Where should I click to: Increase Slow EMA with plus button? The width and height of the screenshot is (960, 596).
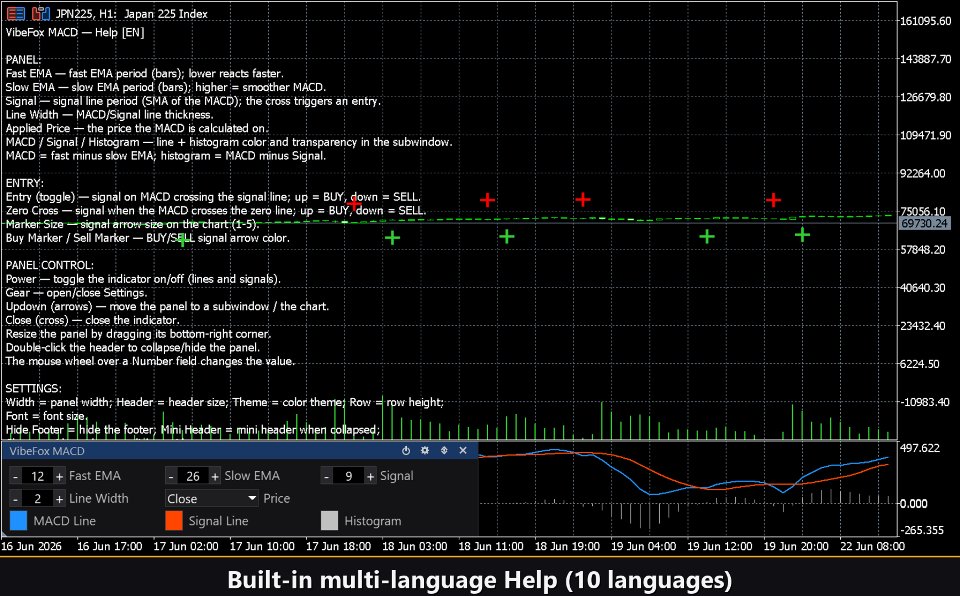point(215,476)
